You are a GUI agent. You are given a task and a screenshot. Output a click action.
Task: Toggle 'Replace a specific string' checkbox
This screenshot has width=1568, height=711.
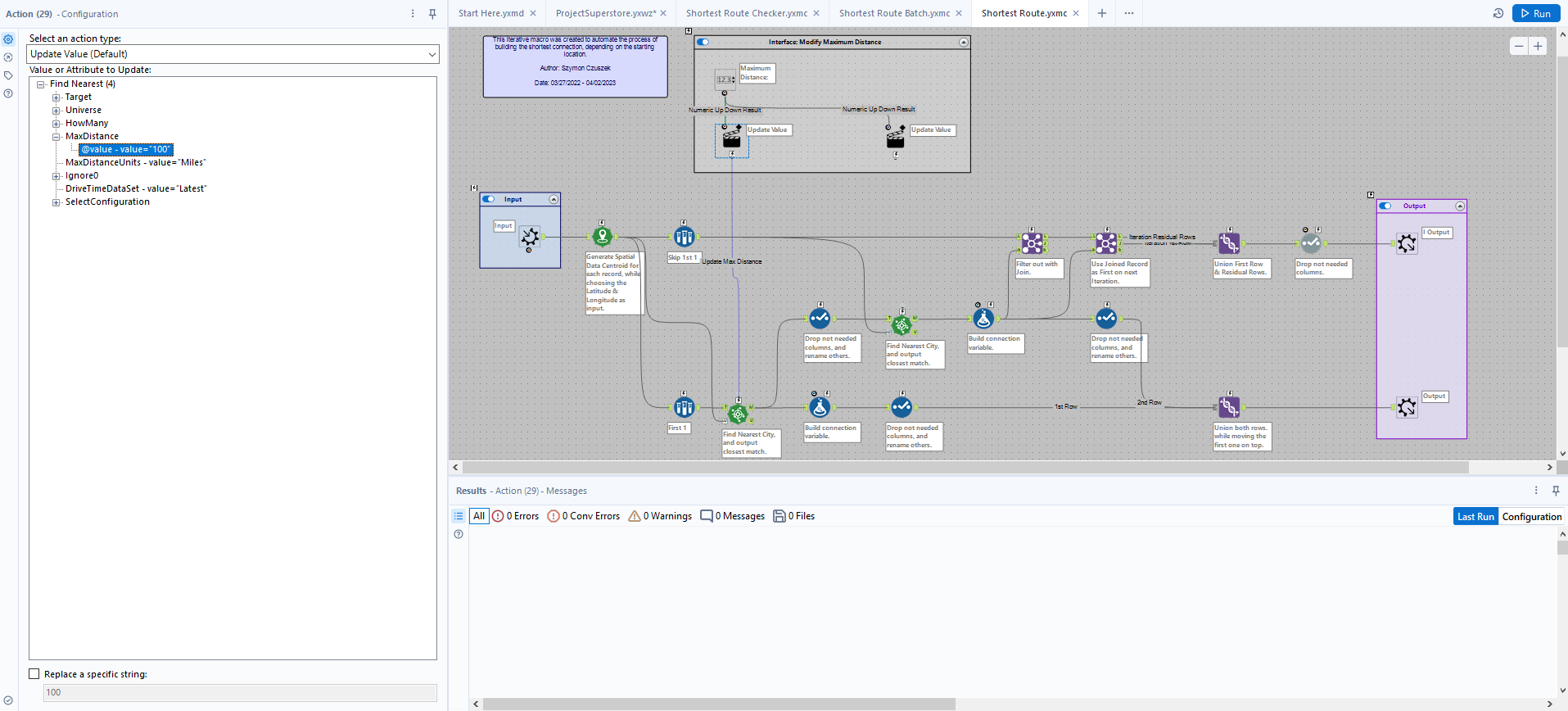click(34, 674)
